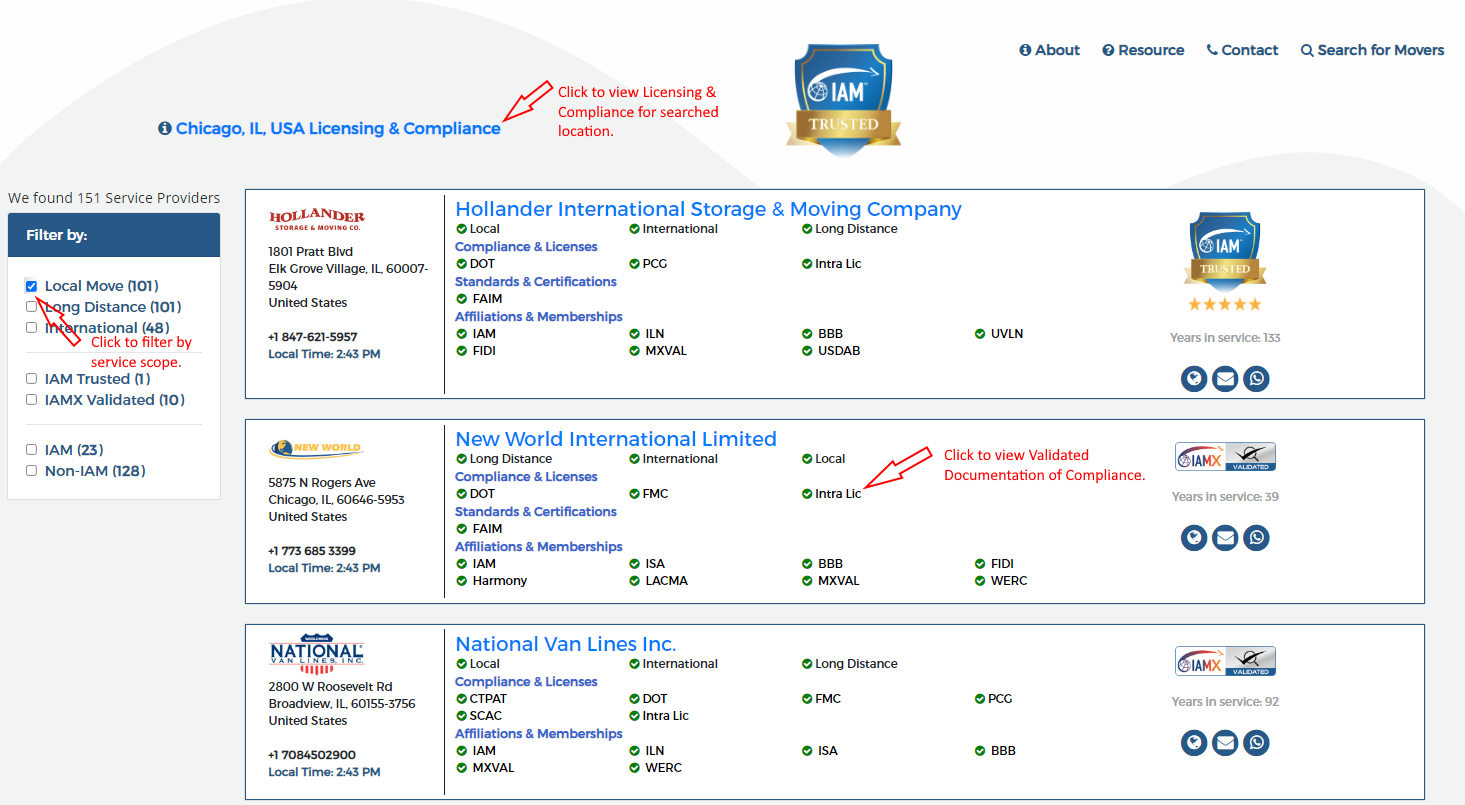Image resolution: width=1465 pixels, height=805 pixels.
Task: Click the IAM Trusted shield in the page header
Action: 843,99
